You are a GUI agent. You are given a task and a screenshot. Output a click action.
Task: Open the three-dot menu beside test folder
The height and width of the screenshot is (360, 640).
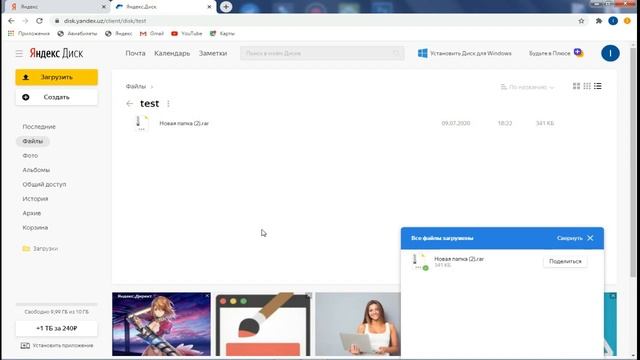point(169,104)
